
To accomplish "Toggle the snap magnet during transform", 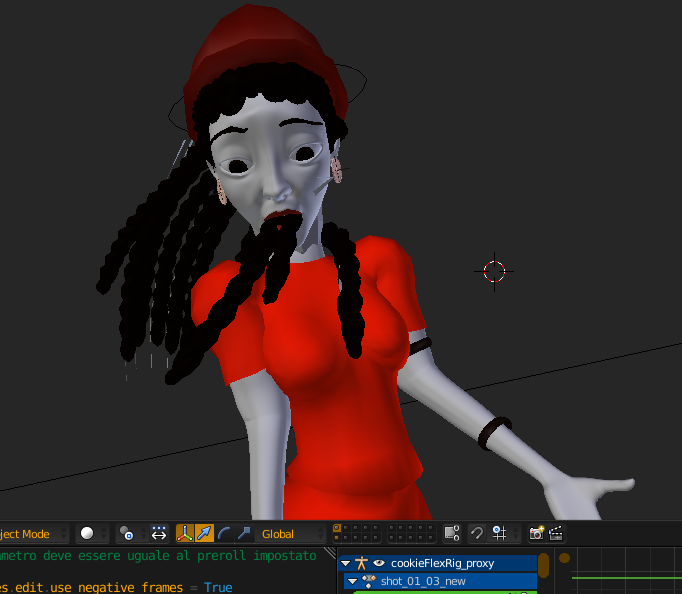I will [x=477, y=534].
